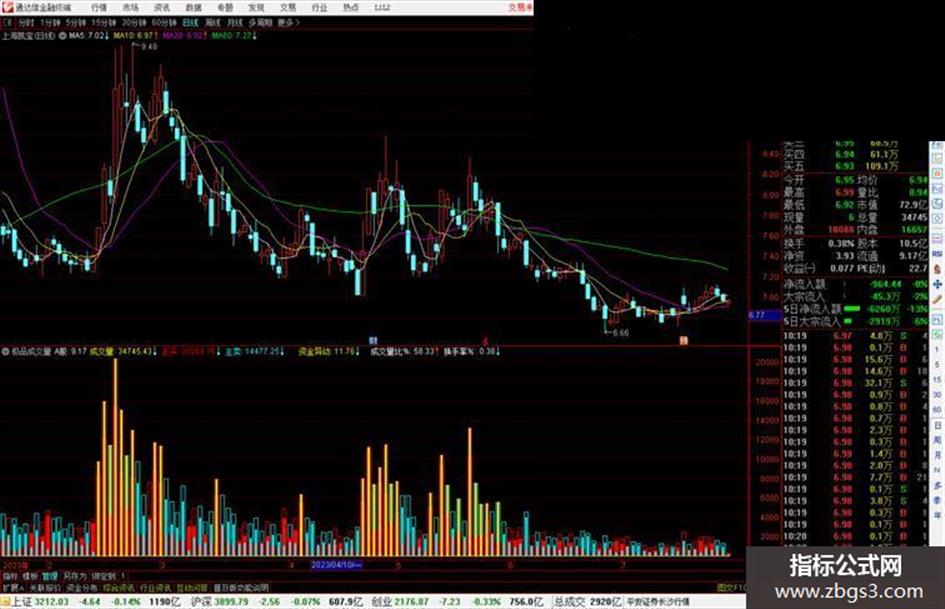
Task: Click the 季 period button in sidebar
Action: (x=937, y=499)
